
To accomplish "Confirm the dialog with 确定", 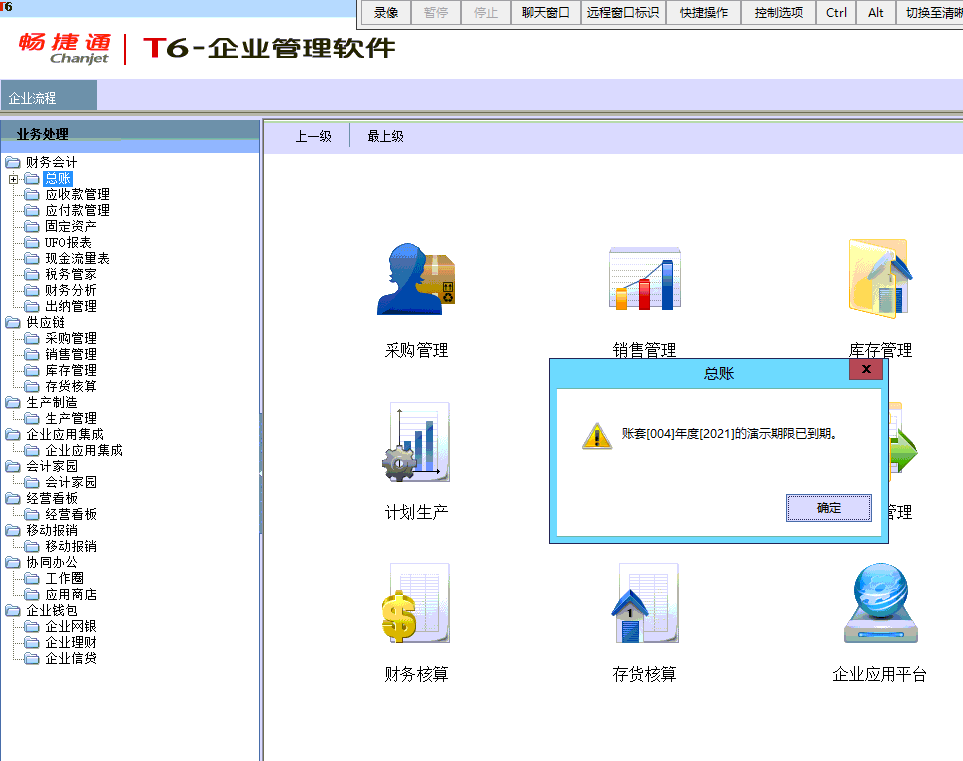I will pos(828,508).
